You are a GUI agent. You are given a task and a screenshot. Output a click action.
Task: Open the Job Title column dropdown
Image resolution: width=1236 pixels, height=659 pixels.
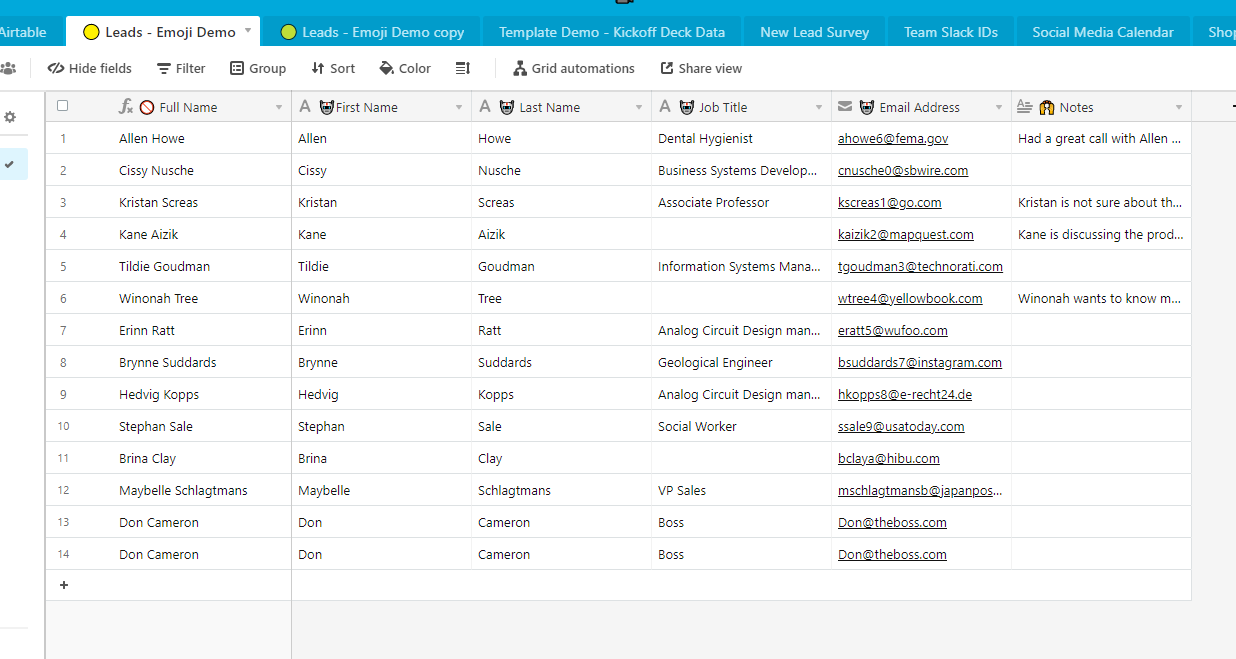coord(819,107)
